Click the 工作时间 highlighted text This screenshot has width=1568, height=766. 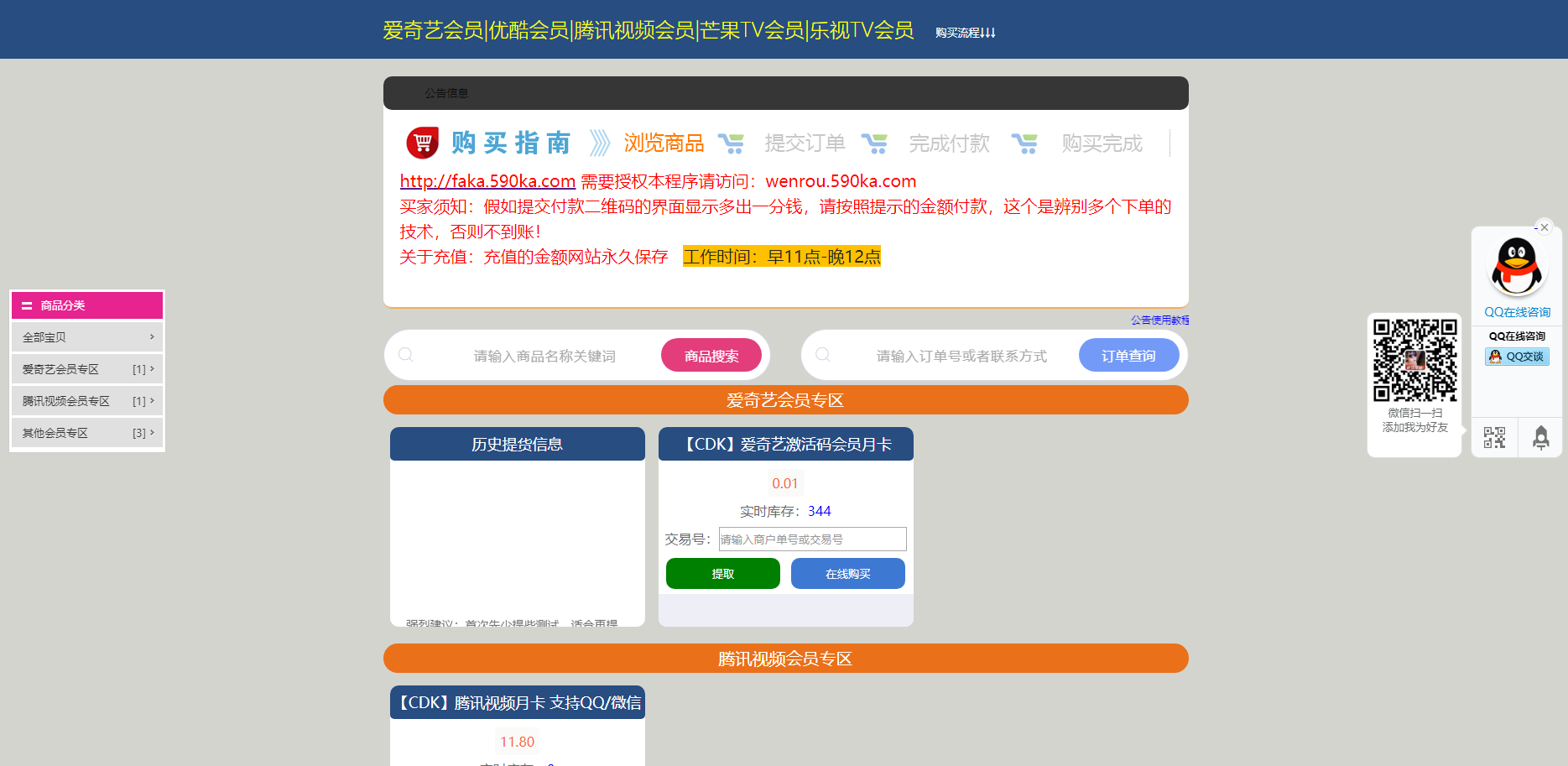click(x=782, y=257)
